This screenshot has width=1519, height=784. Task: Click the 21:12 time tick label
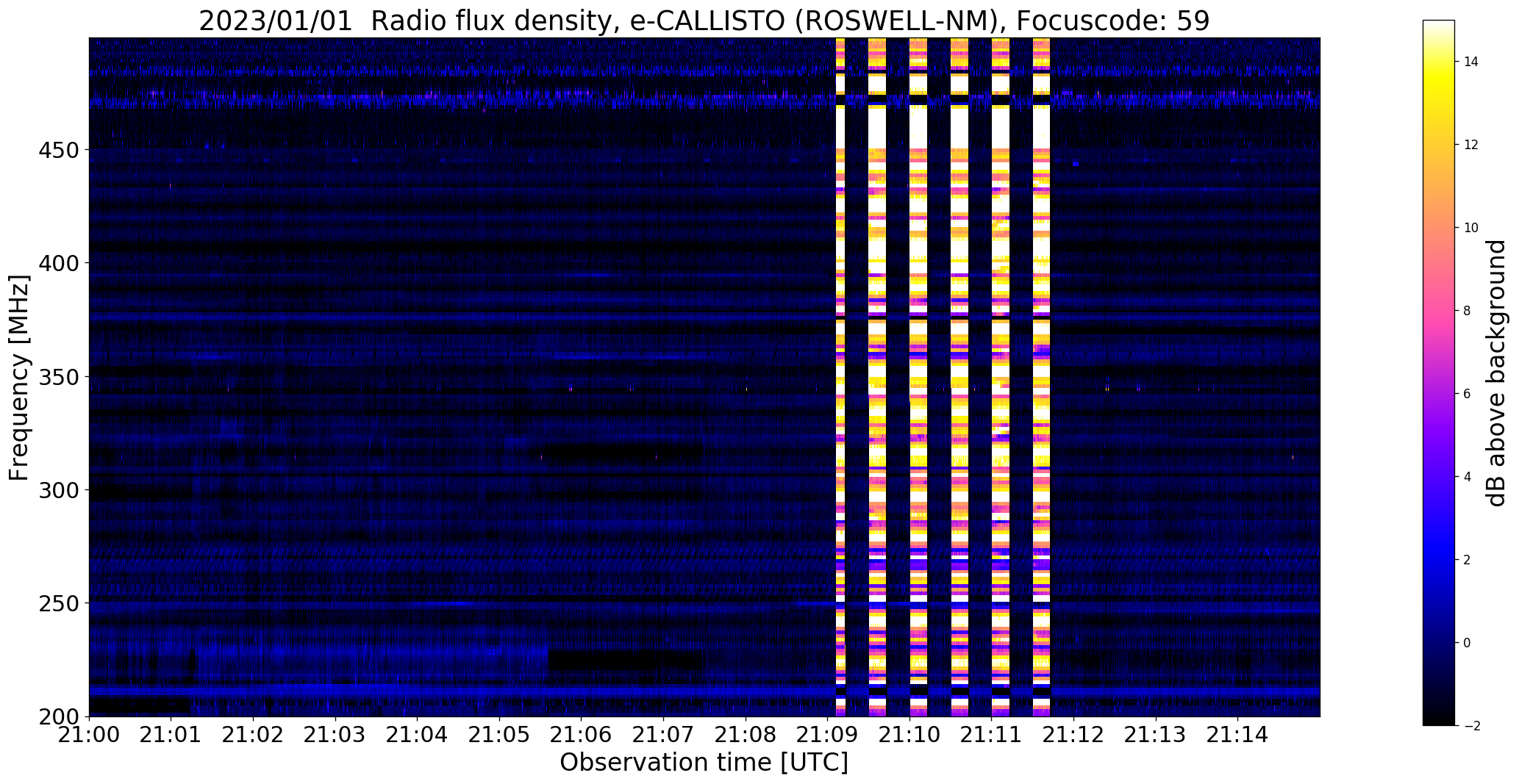pyautogui.click(x=1073, y=735)
